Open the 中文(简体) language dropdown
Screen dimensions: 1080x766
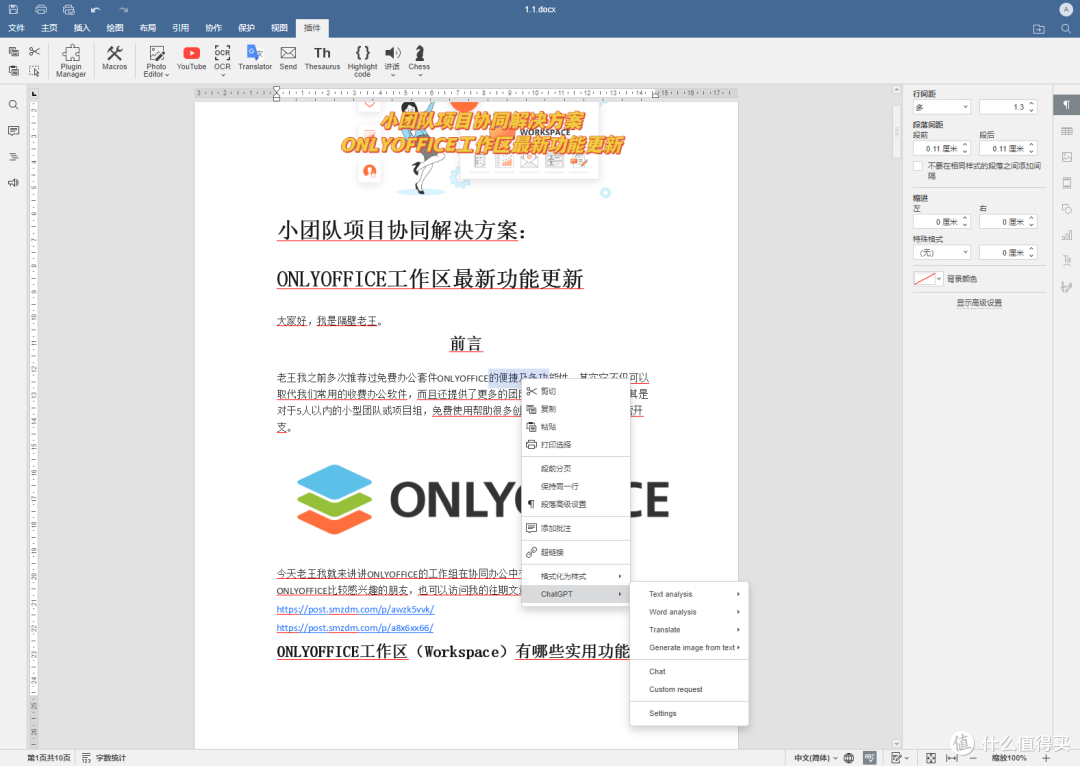click(x=816, y=758)
